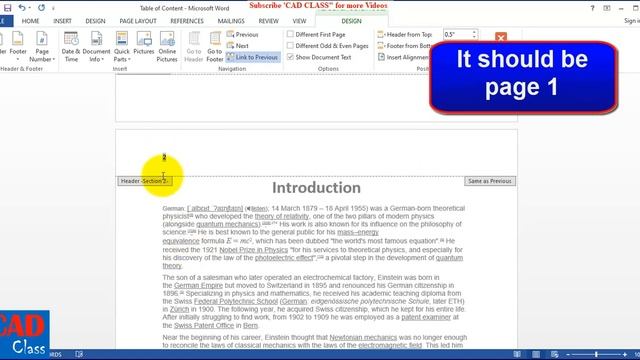Viewport: 640px width, 360px height.
Task: Open the Undo history dropdown arrow
Action: click(29, 8)
